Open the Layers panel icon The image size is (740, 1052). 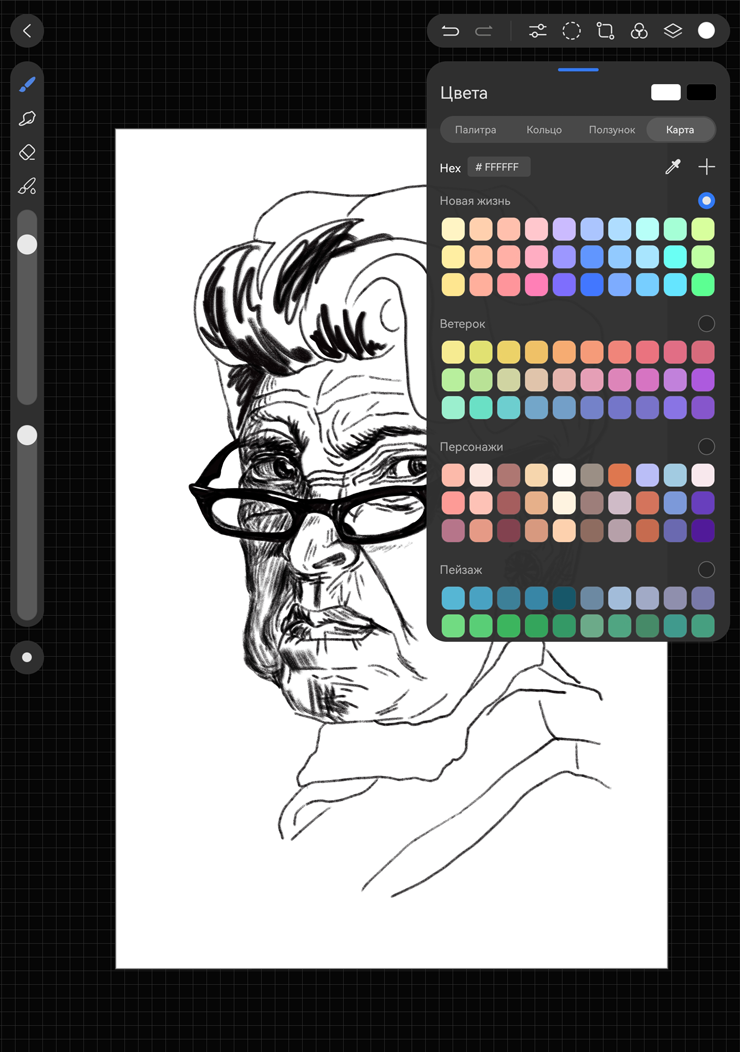[x=673, y=31]
